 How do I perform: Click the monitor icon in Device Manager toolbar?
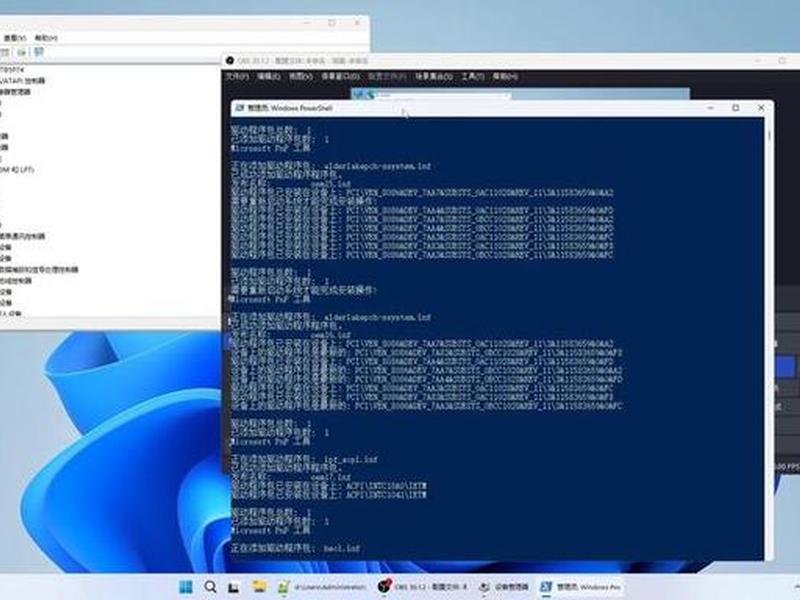[x=39, y=52]
